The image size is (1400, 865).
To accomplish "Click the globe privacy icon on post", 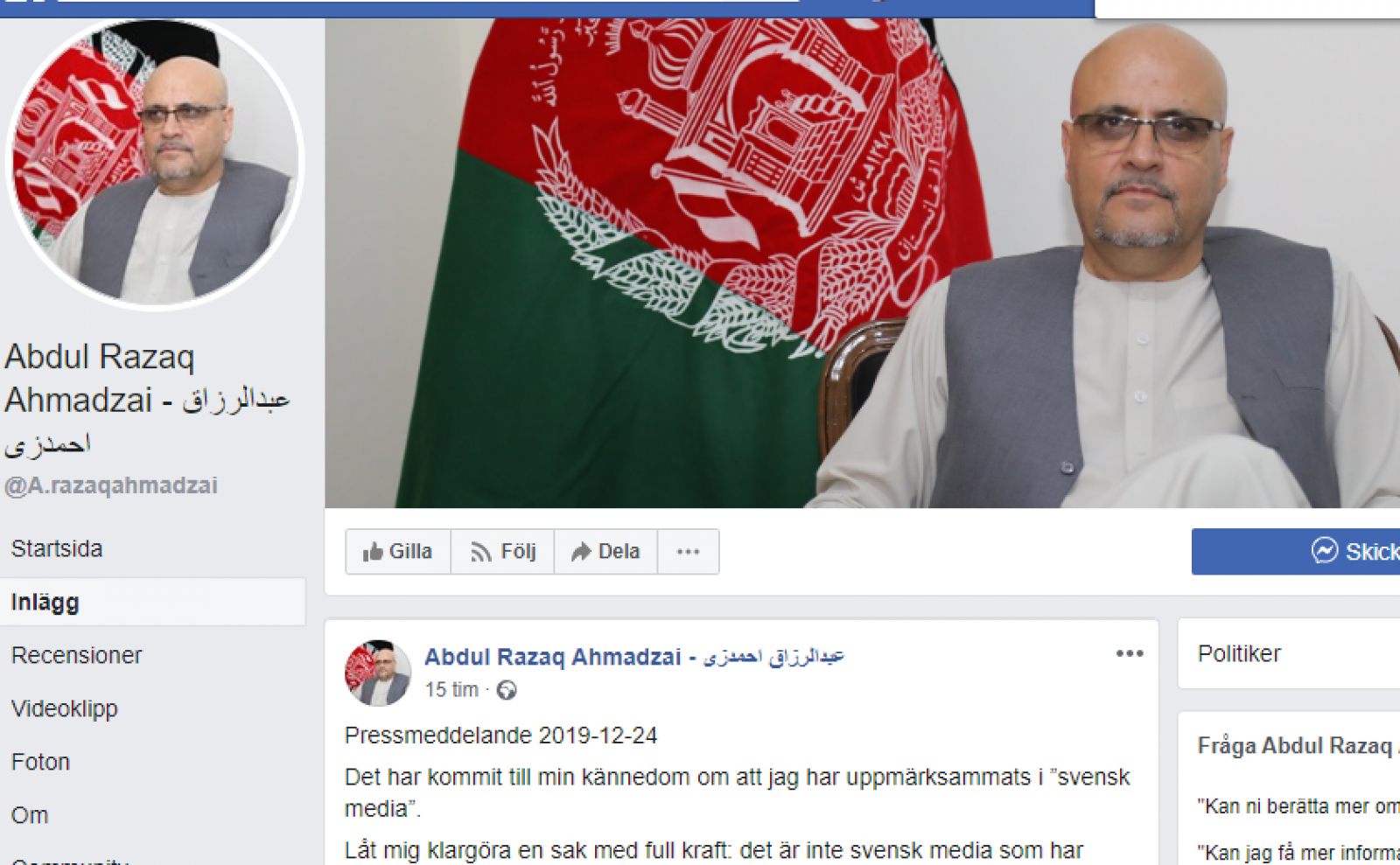I will pyautogui.click(x=507, y=690).
